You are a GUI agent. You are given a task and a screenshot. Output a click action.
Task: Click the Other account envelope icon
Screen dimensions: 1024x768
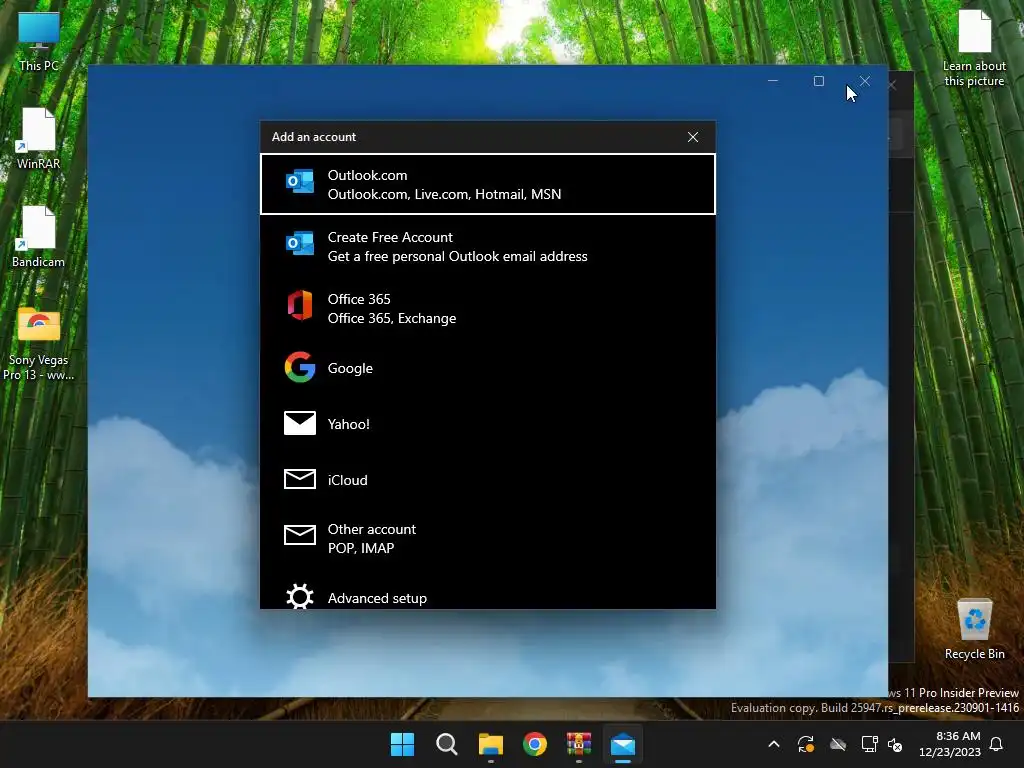pos(300,535)
